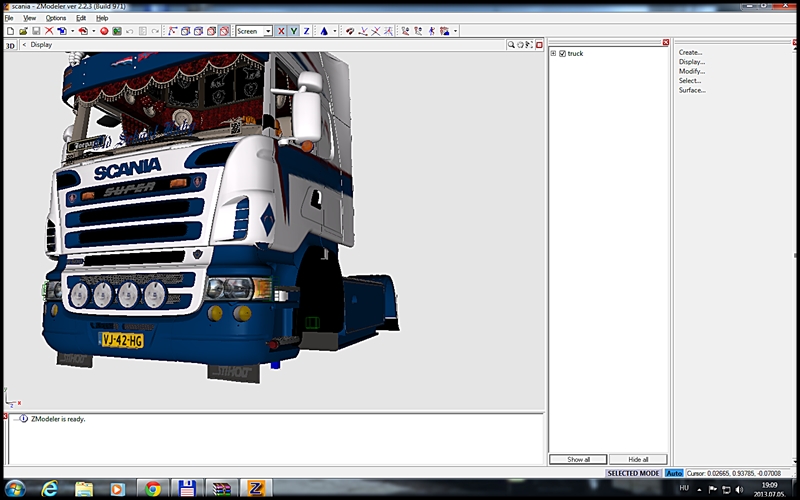This screenshot has height=500, width=800.
Task: Click the New file icon in toolbar
Action: pos(9,31)
